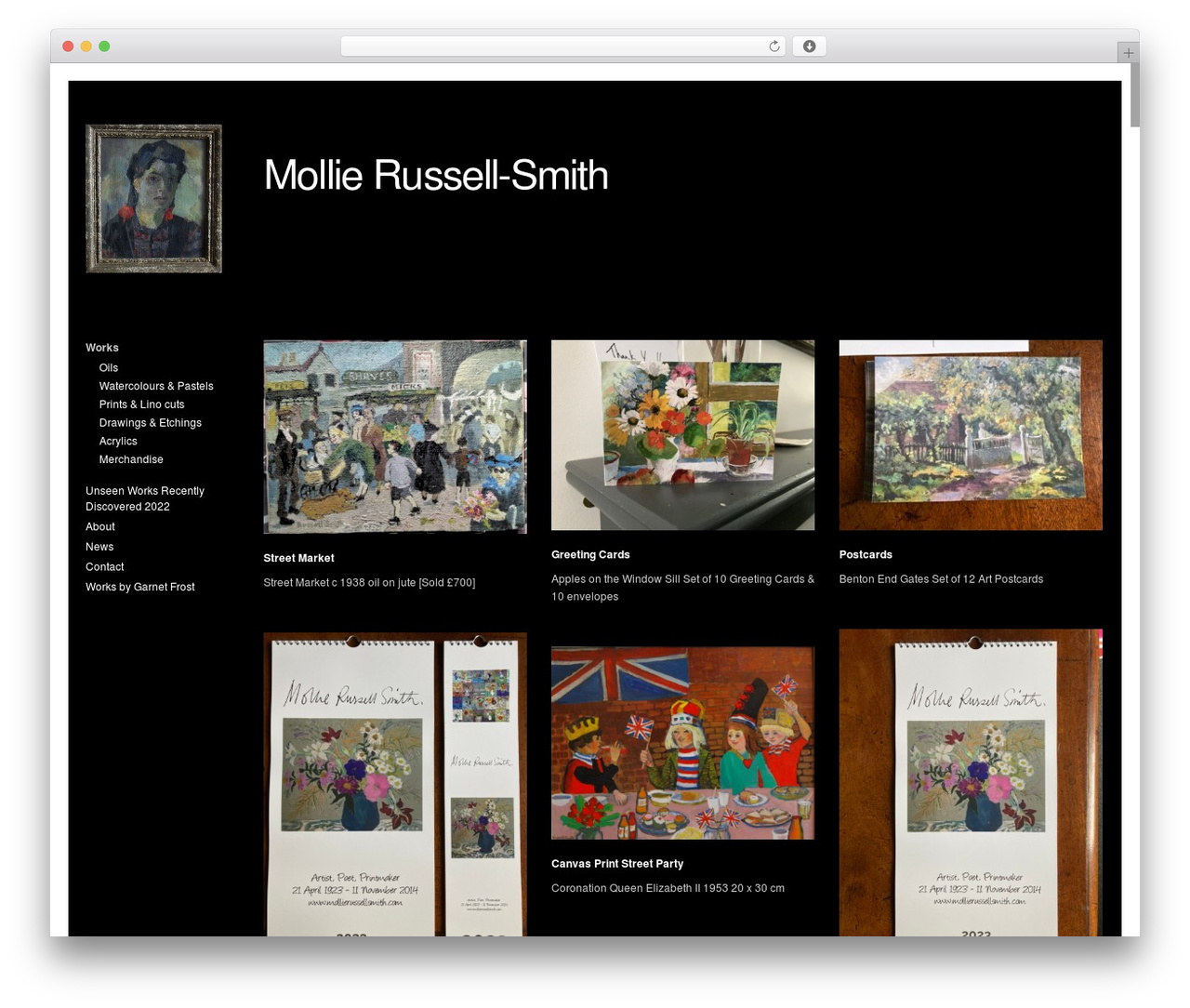
Task: Click the Benton End Gates postcard description
Action: [x=941, y=578]
